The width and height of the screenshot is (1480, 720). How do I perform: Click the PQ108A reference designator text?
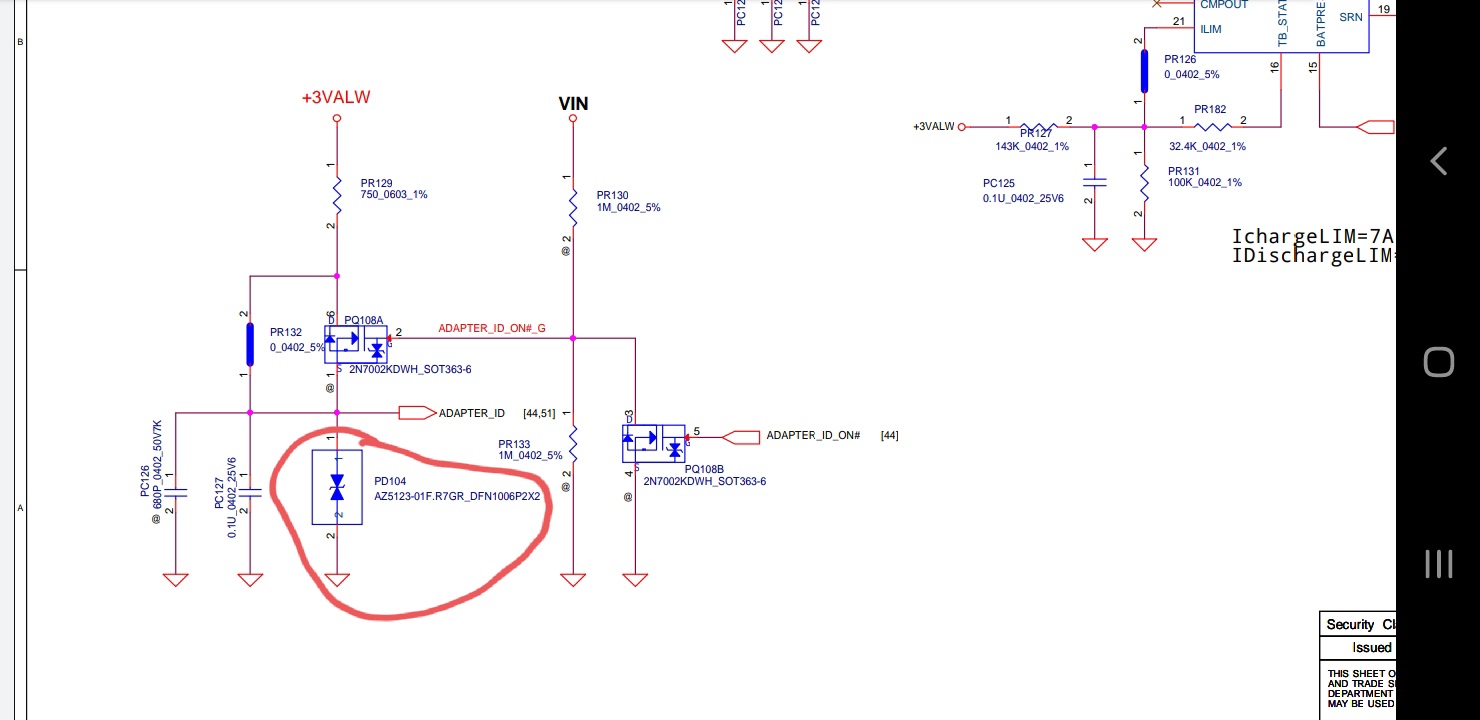pyautogui.click(x=364, y=320)
